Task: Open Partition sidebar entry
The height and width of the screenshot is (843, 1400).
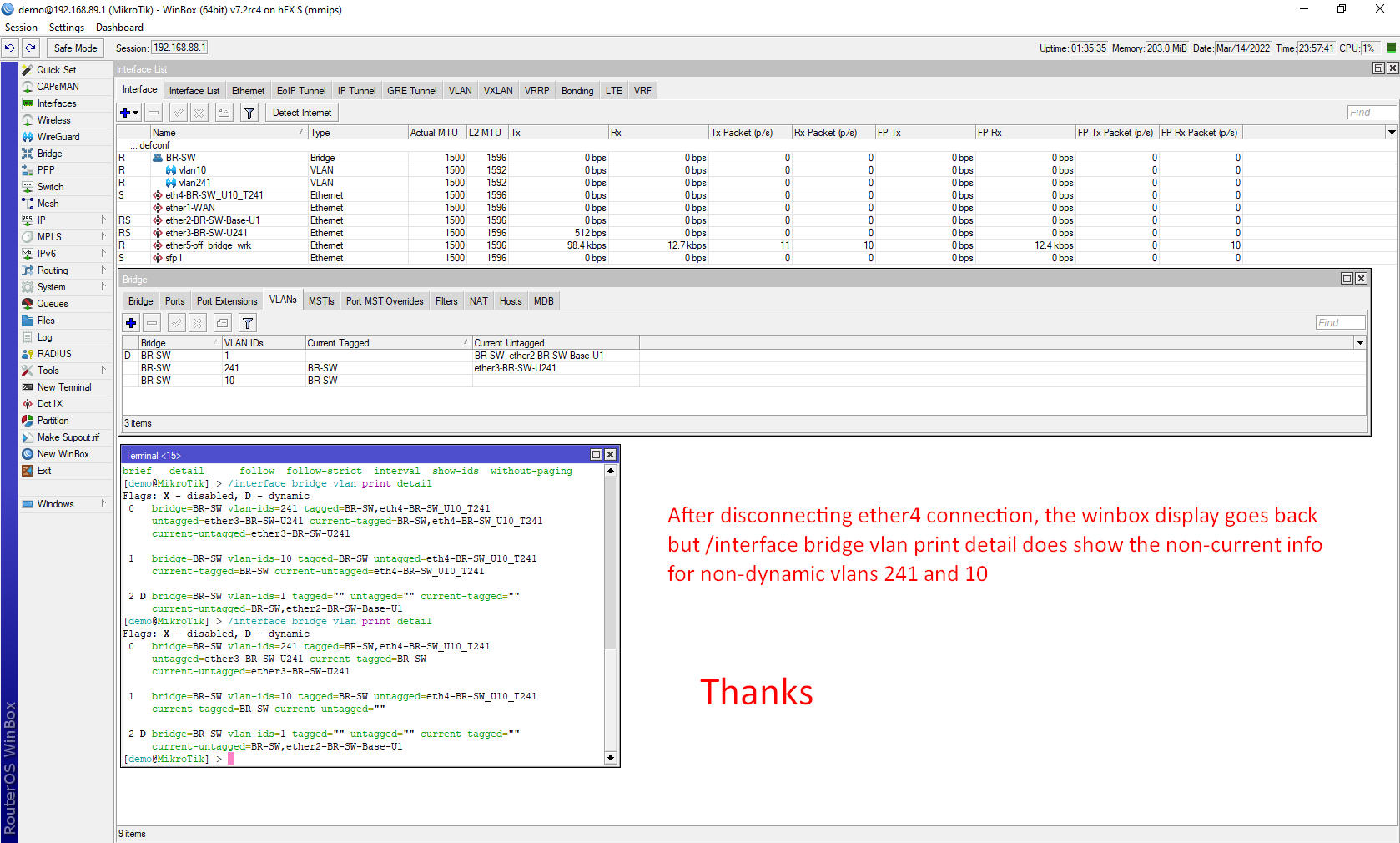Action: pyautogui.click(x=53, y=421)
